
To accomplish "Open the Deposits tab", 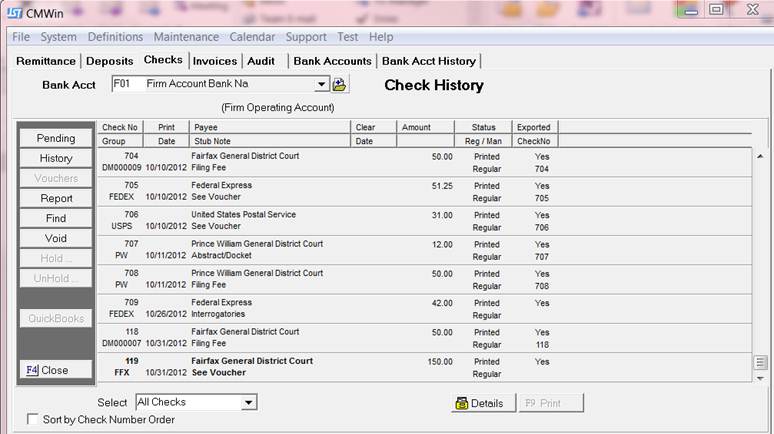I will click(109, 61).
